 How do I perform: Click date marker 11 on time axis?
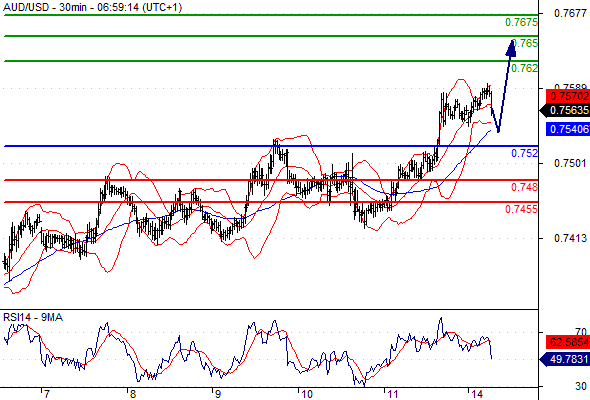(393, 394)
